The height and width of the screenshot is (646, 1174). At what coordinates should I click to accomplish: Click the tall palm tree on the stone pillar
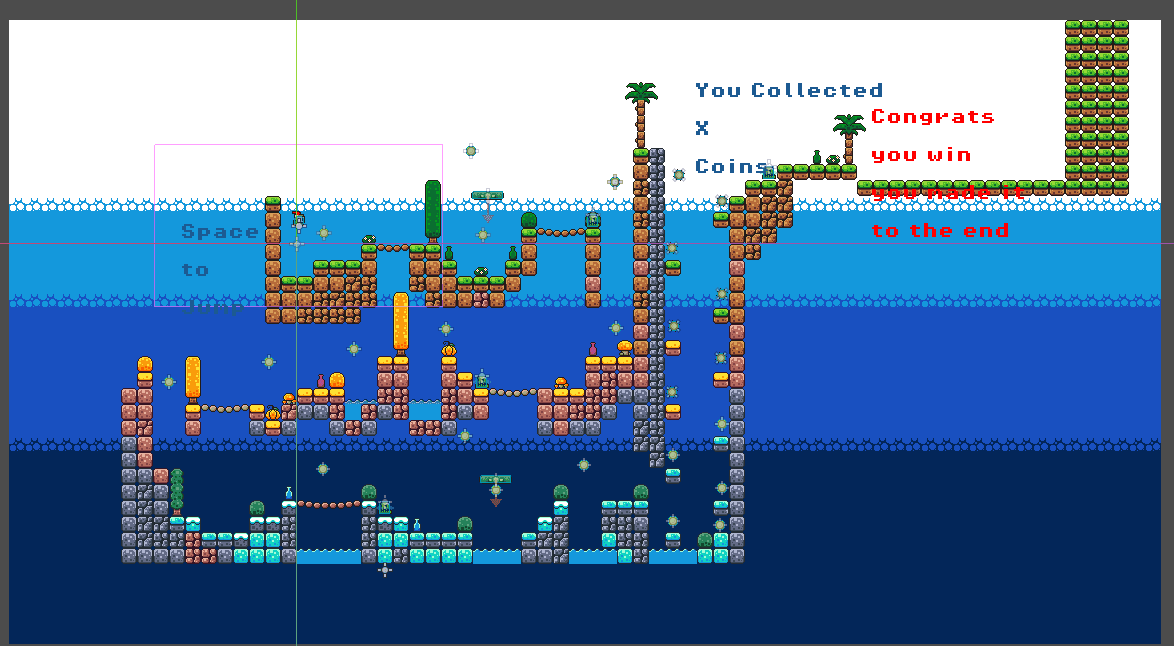click(641, 115)
